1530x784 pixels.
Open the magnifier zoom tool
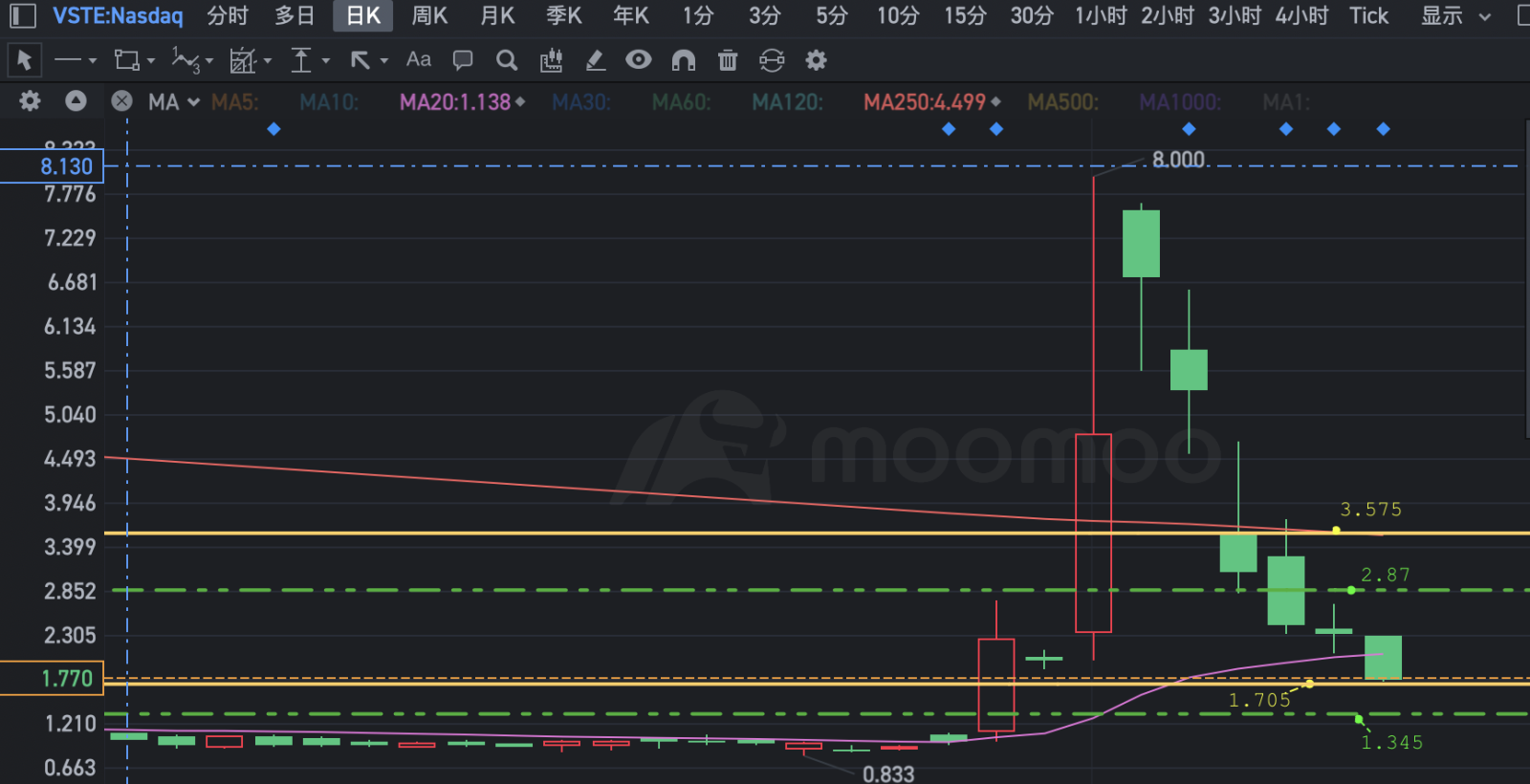point(507,60)
